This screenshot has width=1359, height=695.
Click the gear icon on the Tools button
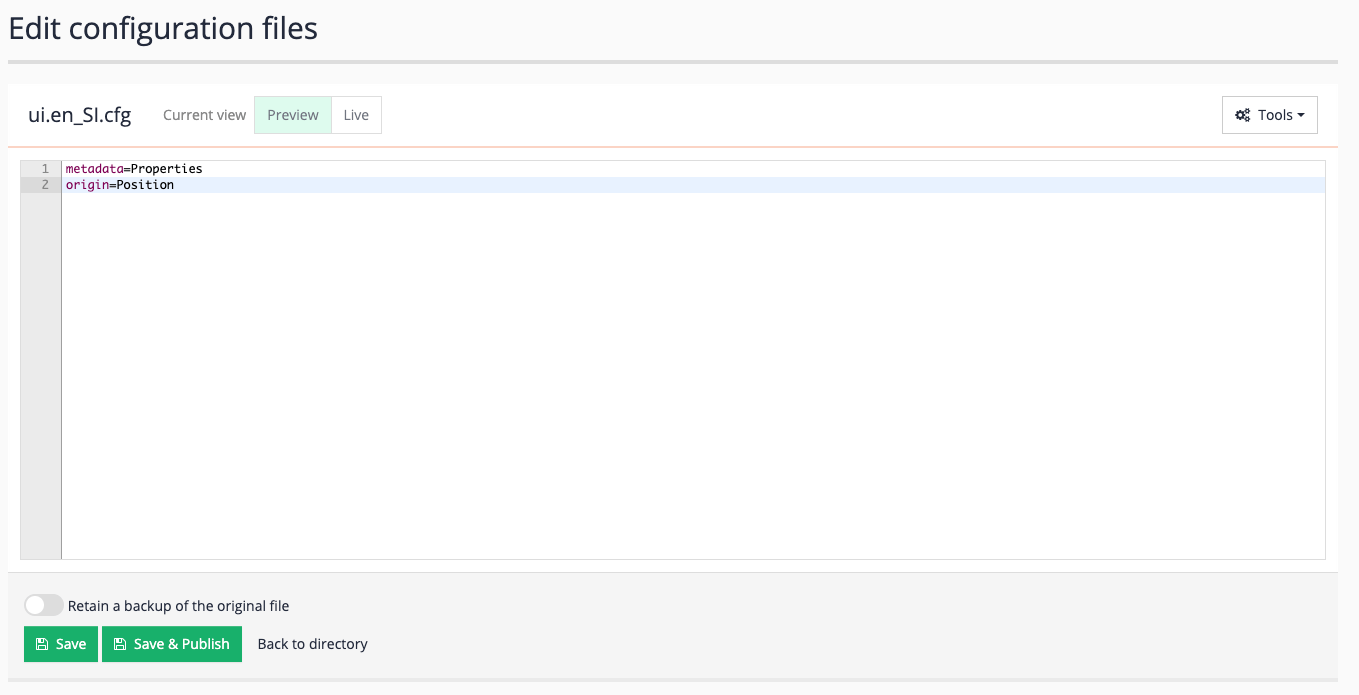point(1243,114)
